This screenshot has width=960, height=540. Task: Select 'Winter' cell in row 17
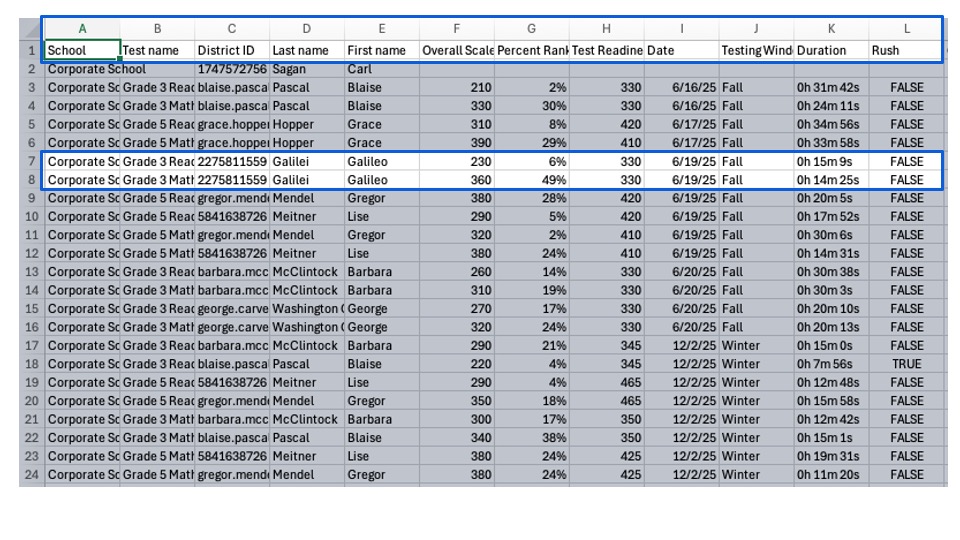tap(756, 345)
